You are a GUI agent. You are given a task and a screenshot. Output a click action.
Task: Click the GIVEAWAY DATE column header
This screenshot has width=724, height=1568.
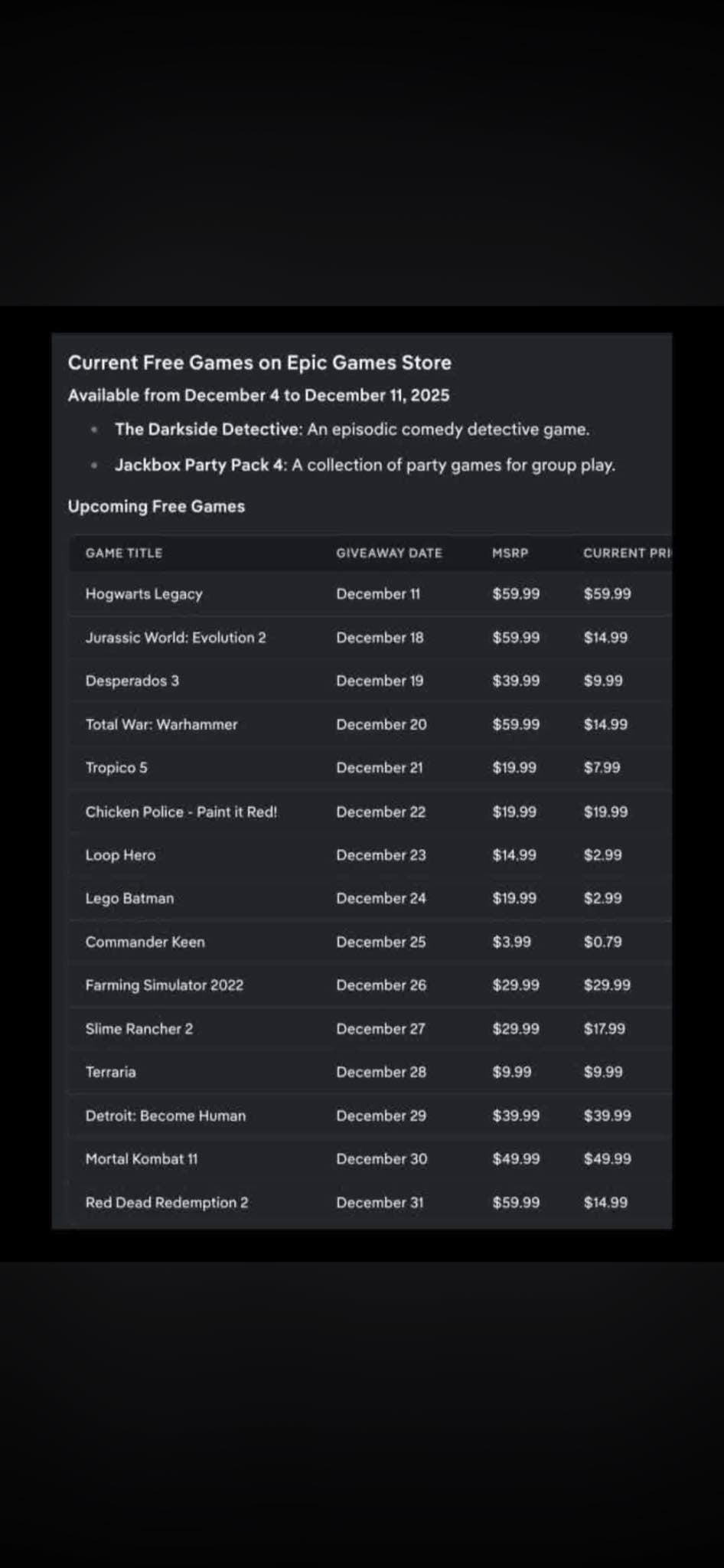(x=389, y=553)
